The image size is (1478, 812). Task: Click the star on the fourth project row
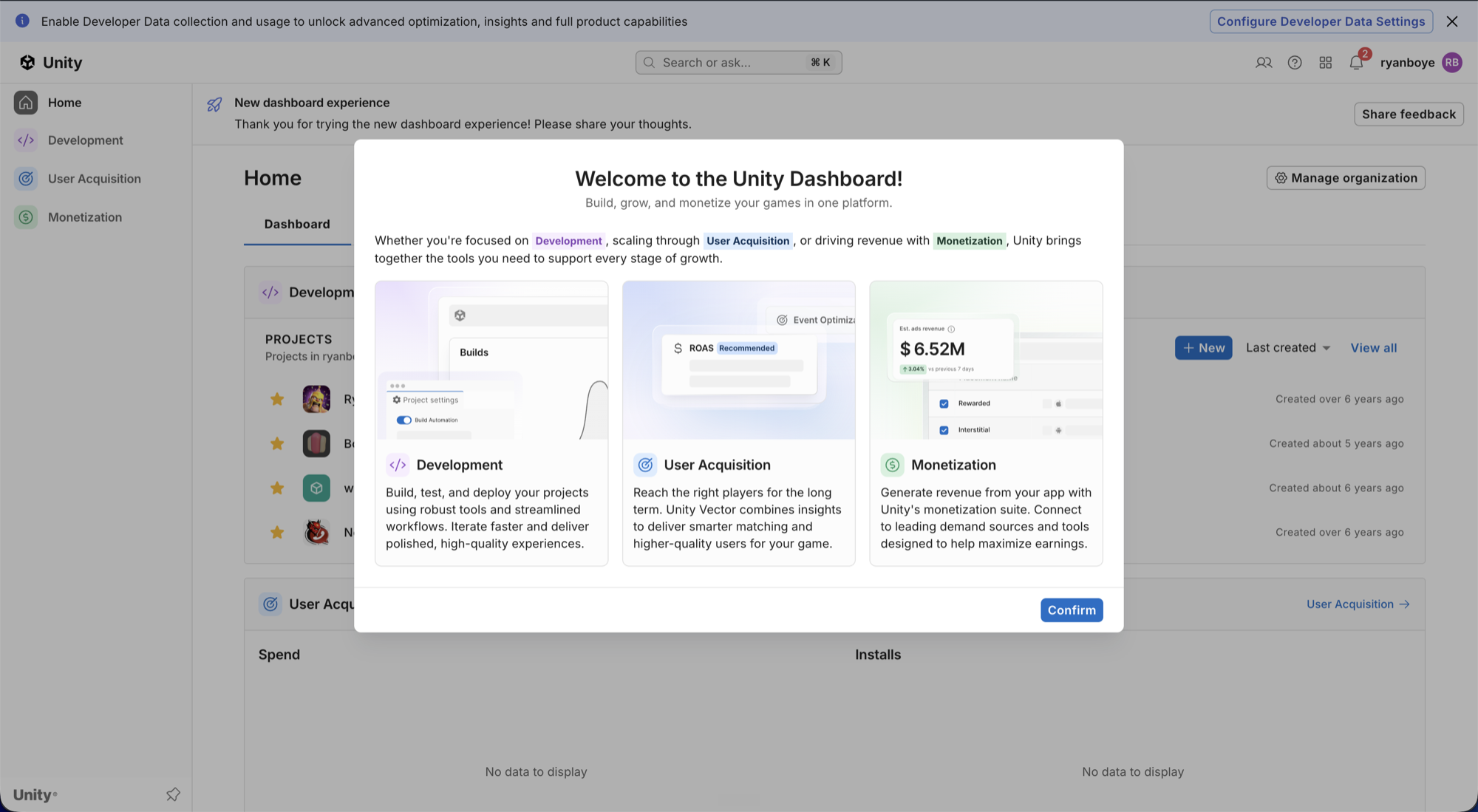point(277,533)
